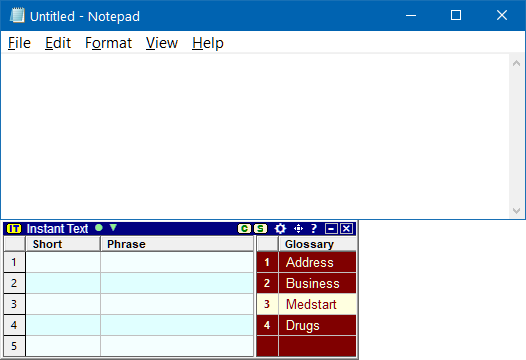Open Instant Text settings gear
This screenshot has height=360, width=526.
coord(280,229)
